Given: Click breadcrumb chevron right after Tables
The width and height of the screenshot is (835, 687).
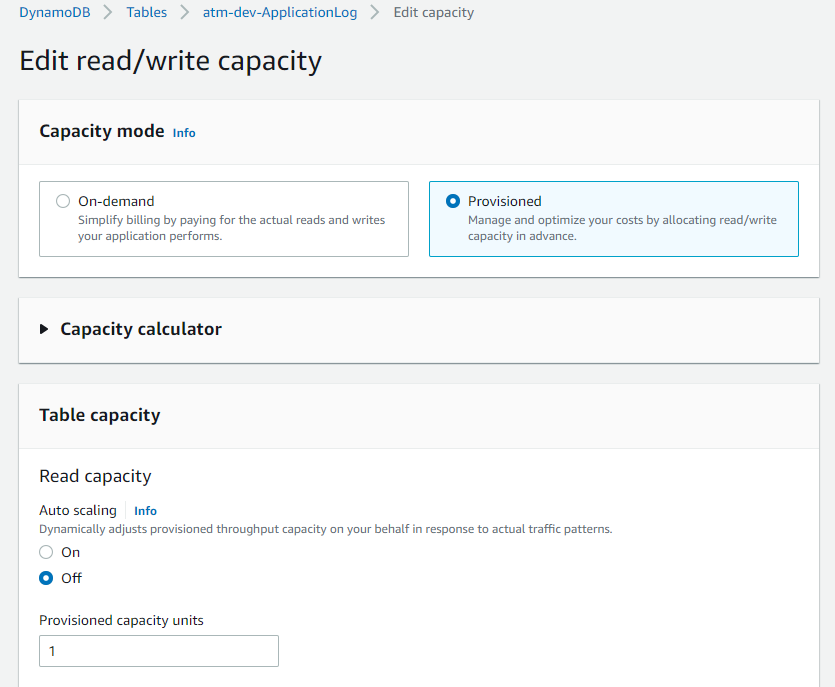Looking at the screenshot, I should tap(185, 13).
